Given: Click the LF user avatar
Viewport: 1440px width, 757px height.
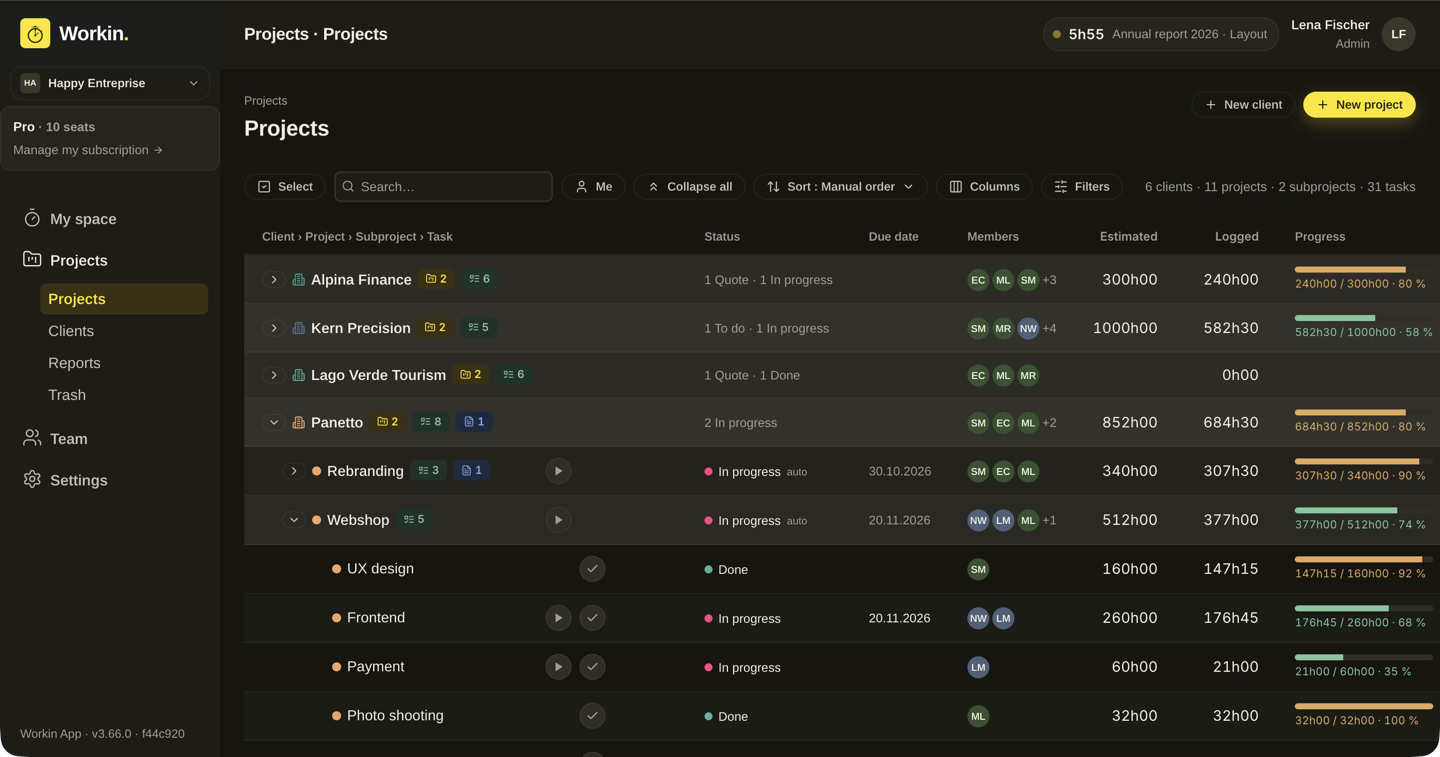Looking at the screenshot, I should point(1398,34).
